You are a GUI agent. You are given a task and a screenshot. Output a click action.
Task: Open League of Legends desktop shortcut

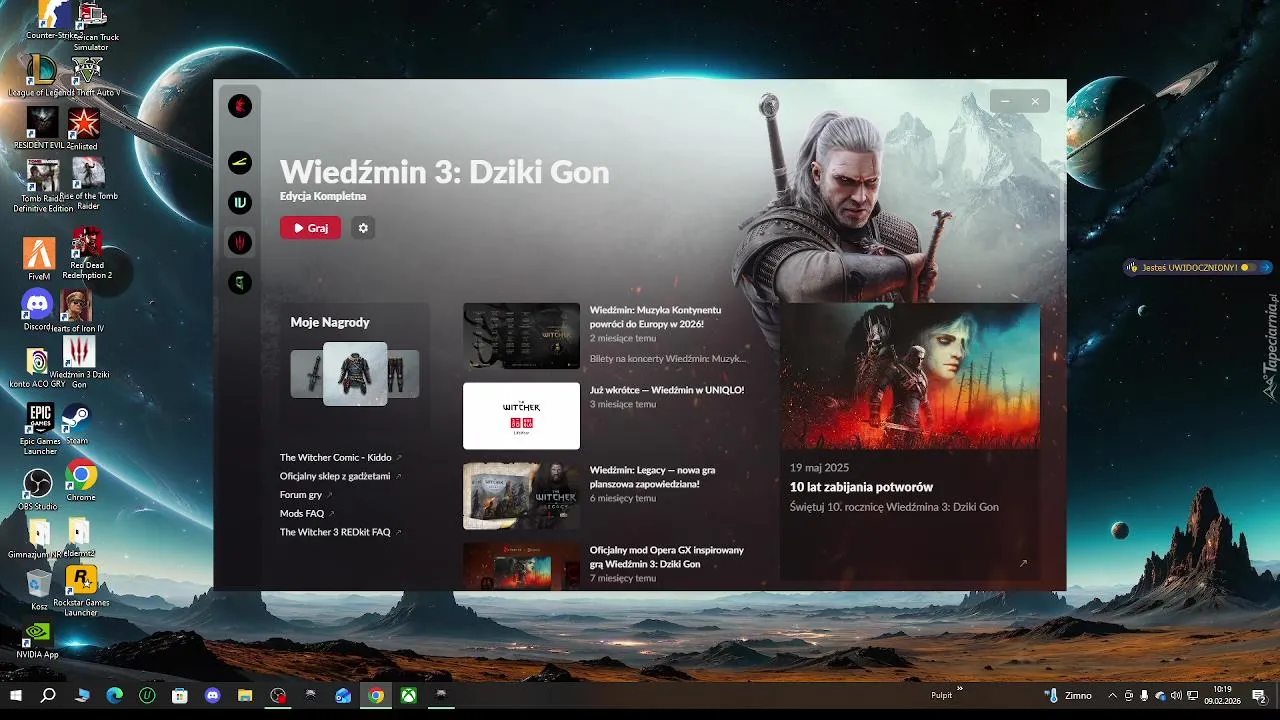(40, 75)
